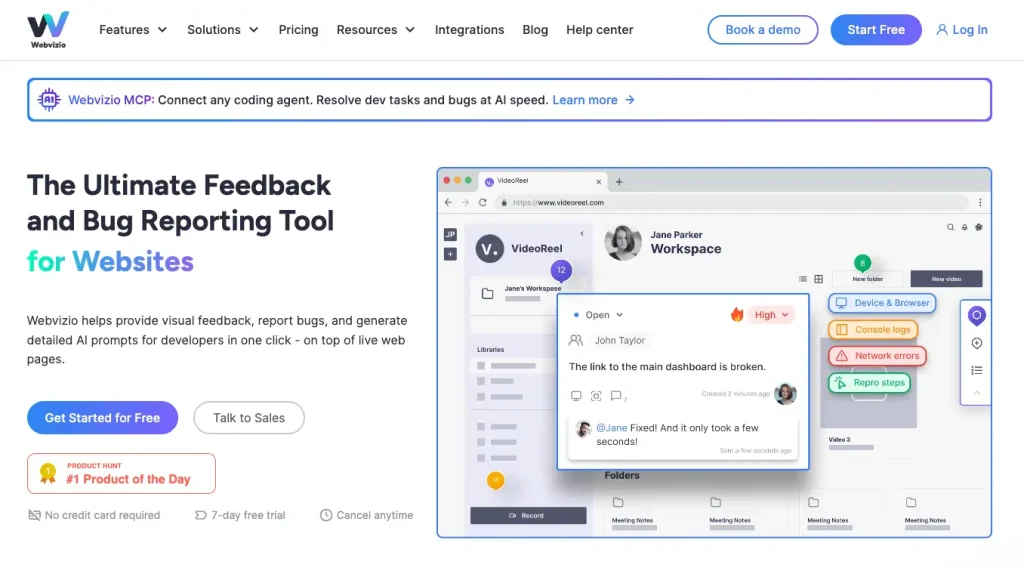Click the green pin marker numbered 8
Screen dimensions: 1024x568
pos(862,264)
